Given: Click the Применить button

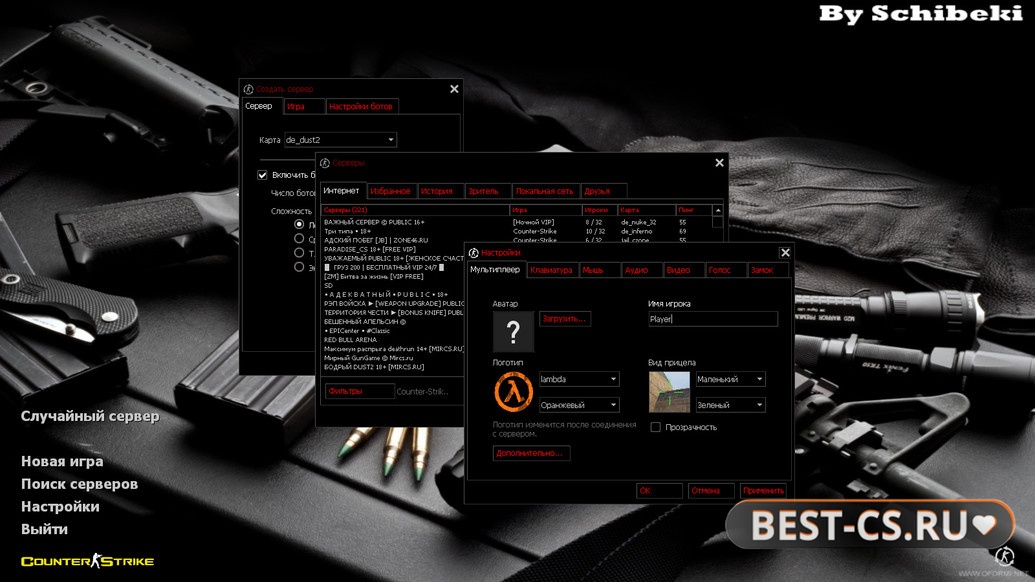Looking at the screenshot, I should pyautogui.click(x=763, y=490).
